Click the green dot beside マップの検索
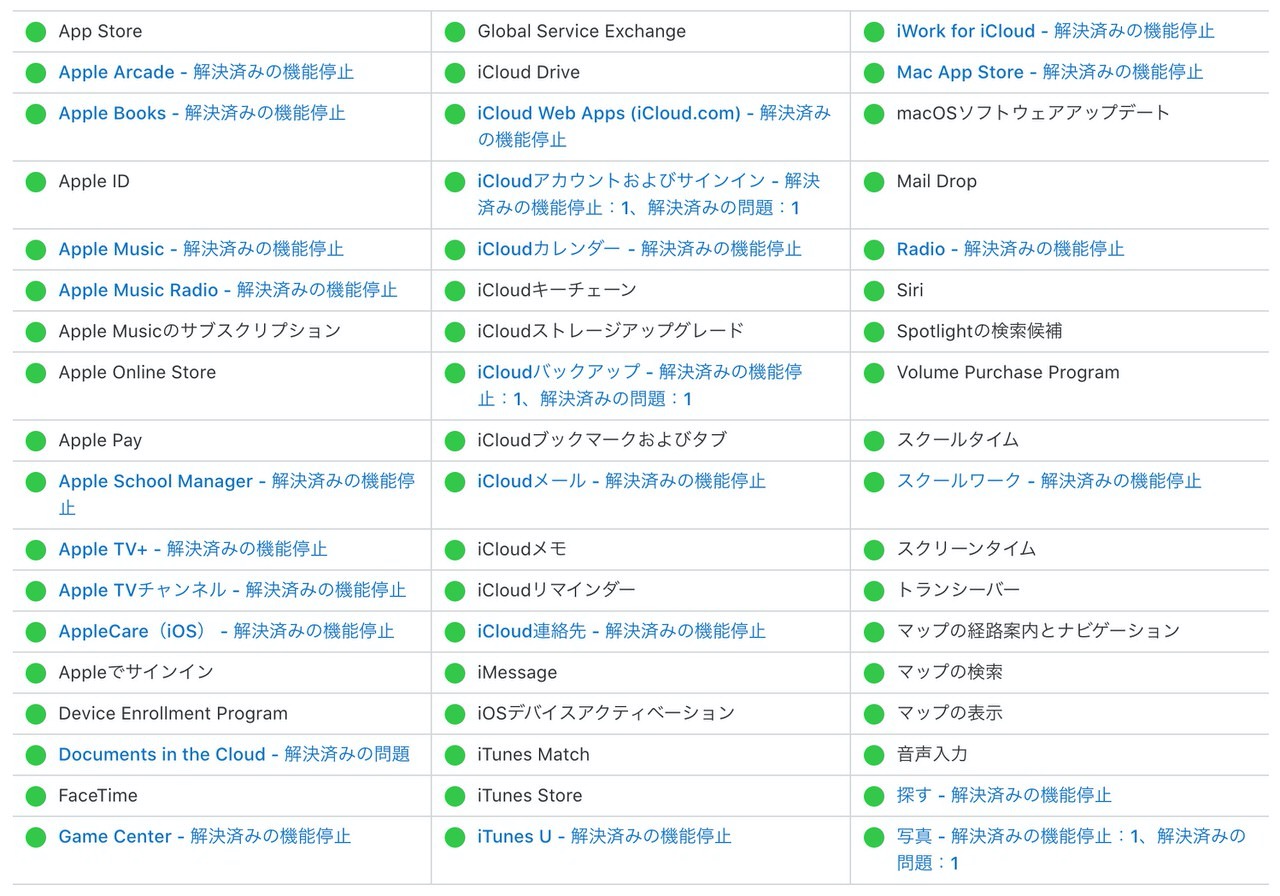Screen dimensions: 1280x896 (x=874, y=673)
